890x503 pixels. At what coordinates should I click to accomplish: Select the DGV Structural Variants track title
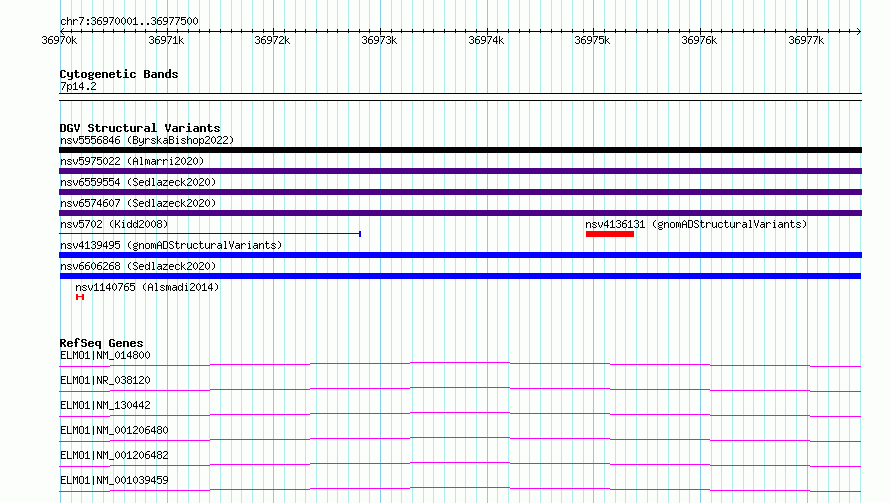tap(140, 128)
